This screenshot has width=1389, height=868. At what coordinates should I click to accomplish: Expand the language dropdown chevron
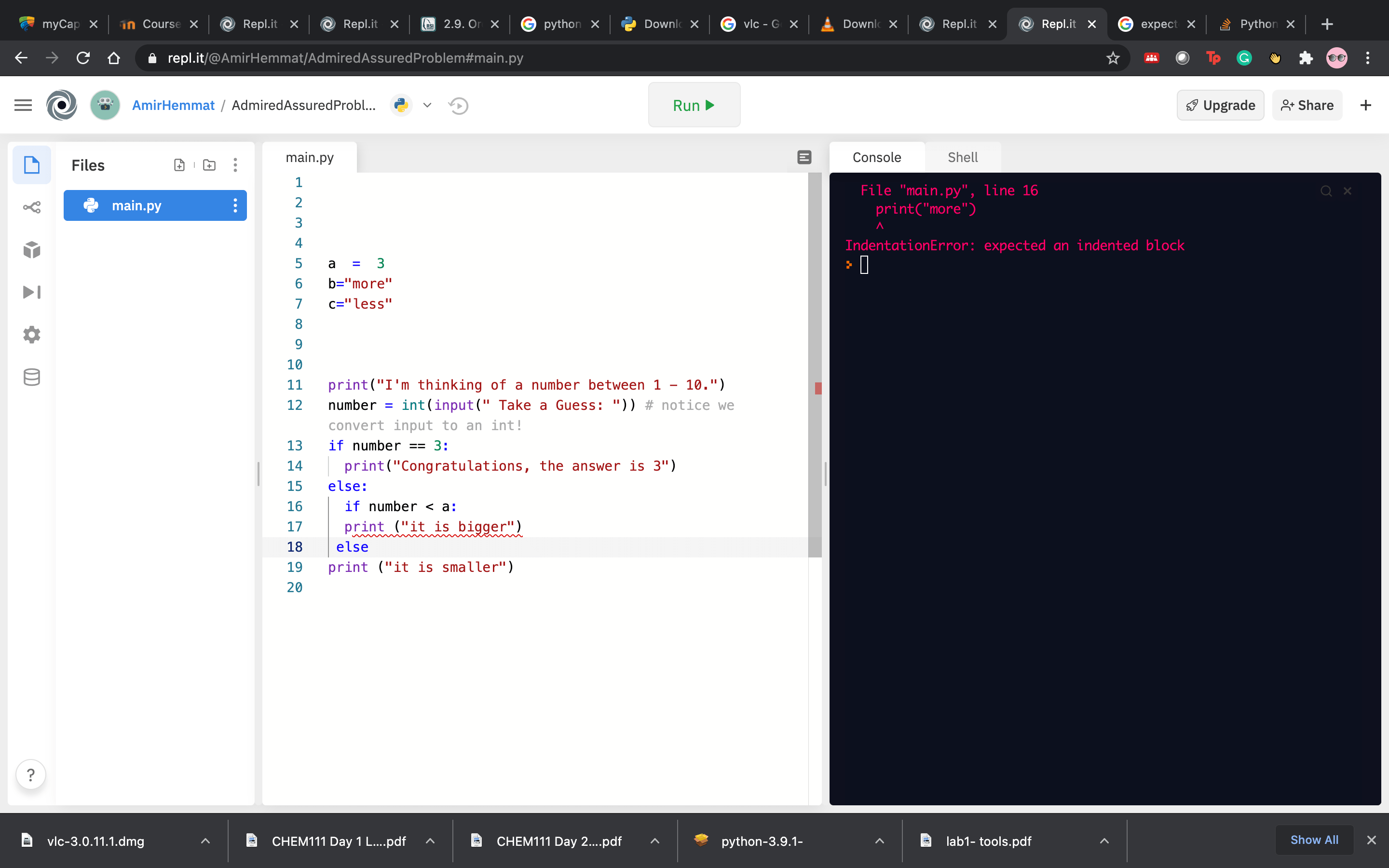[427, 106]
